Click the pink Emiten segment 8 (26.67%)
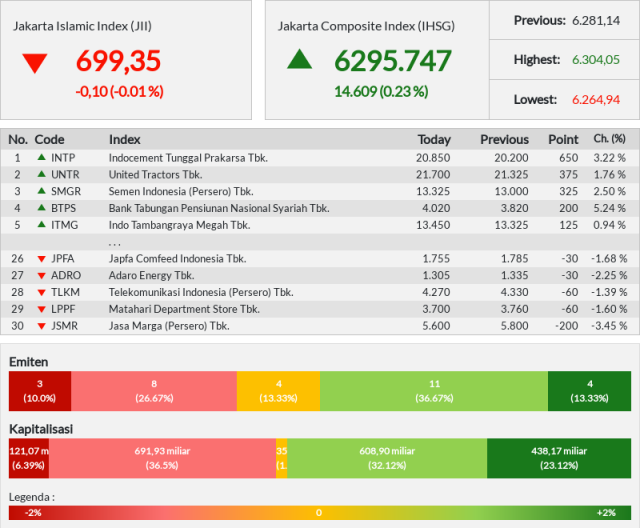 click(154, 391)
